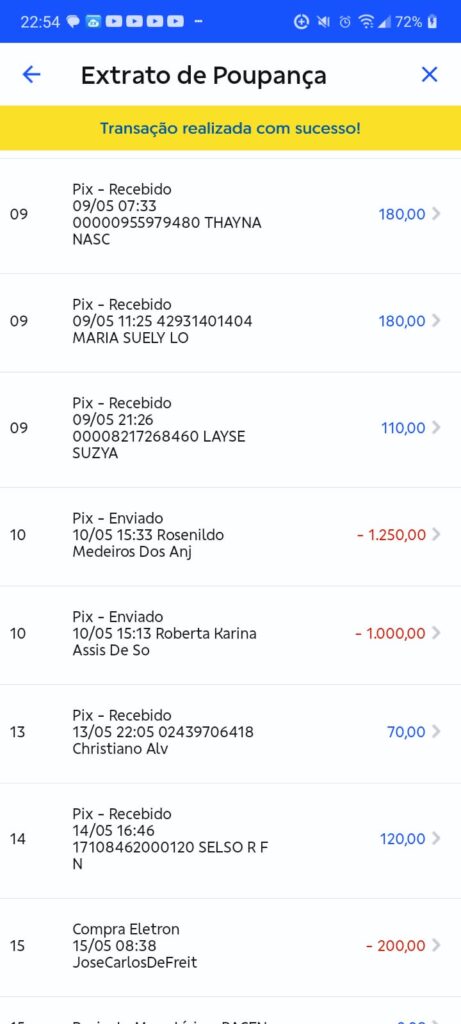Expand the 110,00 LAYSE SUZYA entry chevron
This screenshot has width=461, height=1024.
(436, 428)
